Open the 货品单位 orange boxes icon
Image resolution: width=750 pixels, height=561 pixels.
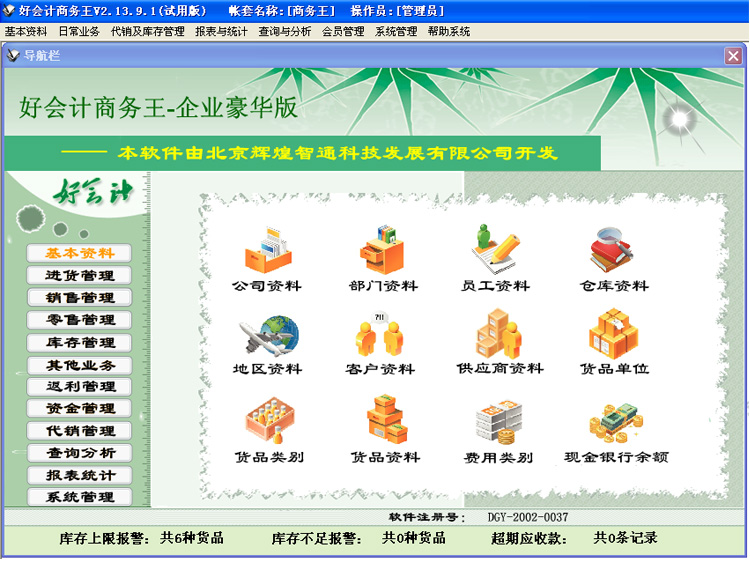pyautogui.click(x=613, y=334)
